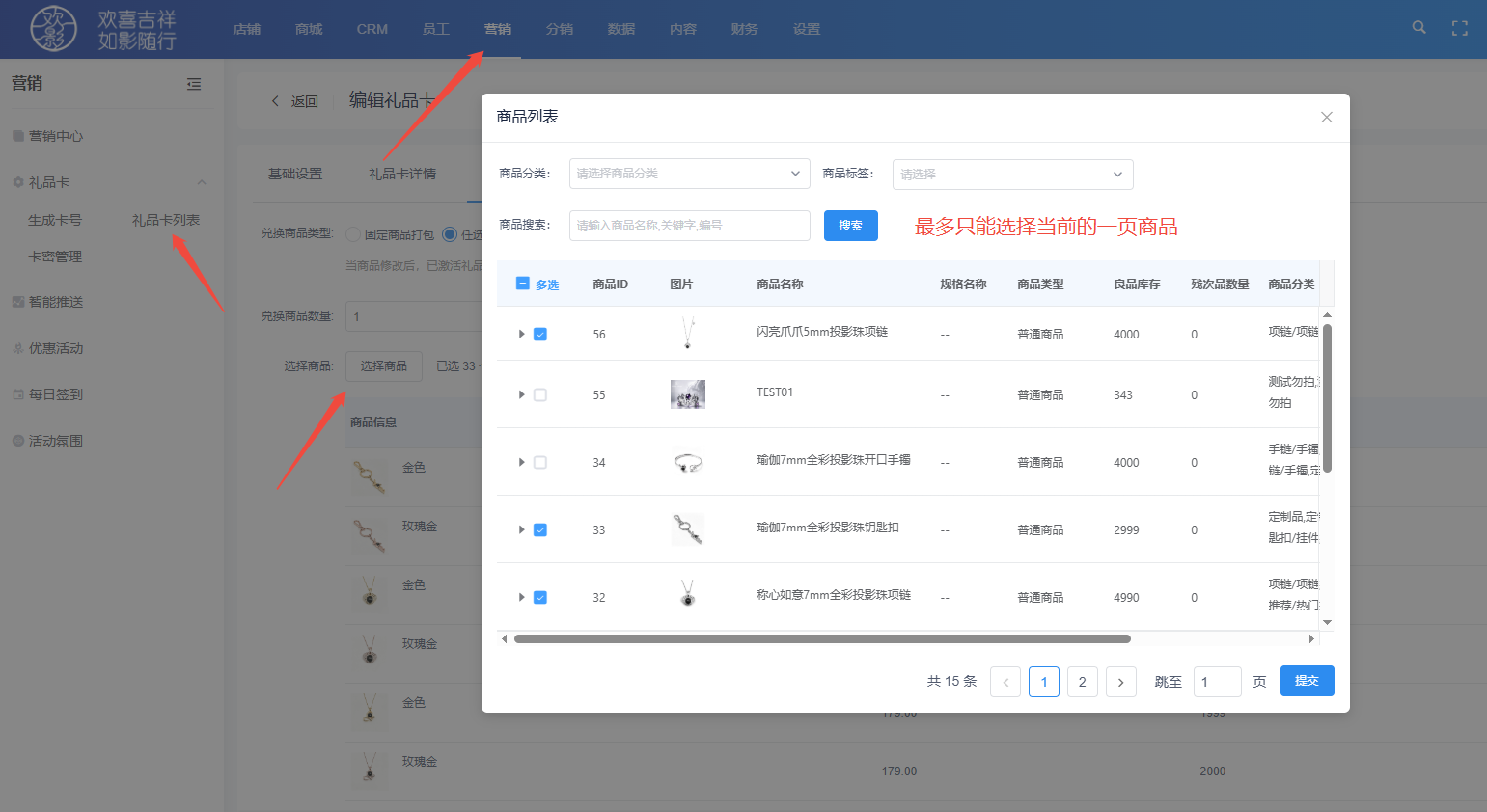Screen dimensions: 1487x812
Task: Click thumbnail of TEST01 product
Action: click(x=688, y=394)
